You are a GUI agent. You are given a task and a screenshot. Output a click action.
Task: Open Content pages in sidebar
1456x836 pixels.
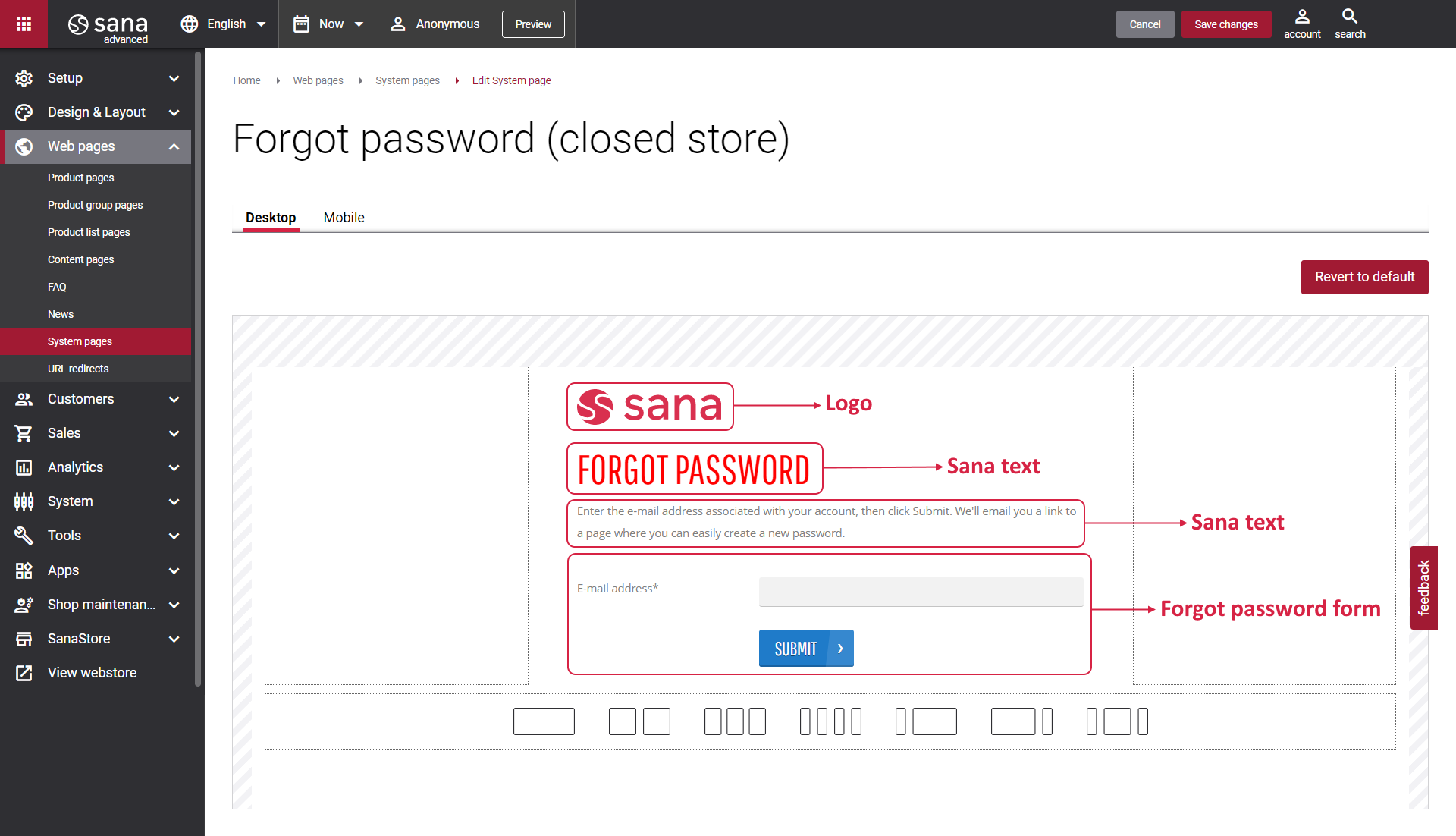point(80,259)
